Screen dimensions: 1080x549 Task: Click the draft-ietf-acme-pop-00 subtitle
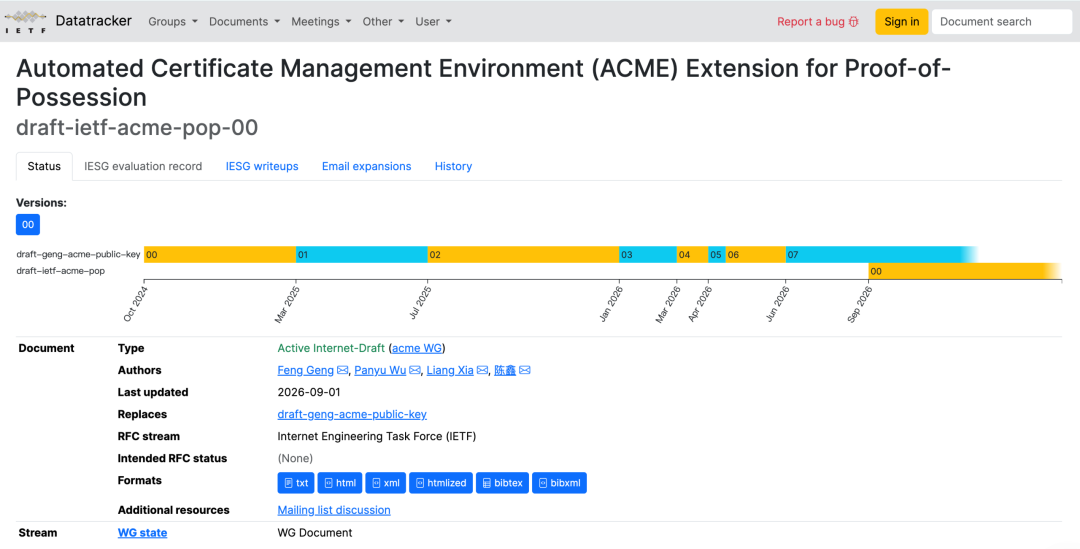point(137,127)
